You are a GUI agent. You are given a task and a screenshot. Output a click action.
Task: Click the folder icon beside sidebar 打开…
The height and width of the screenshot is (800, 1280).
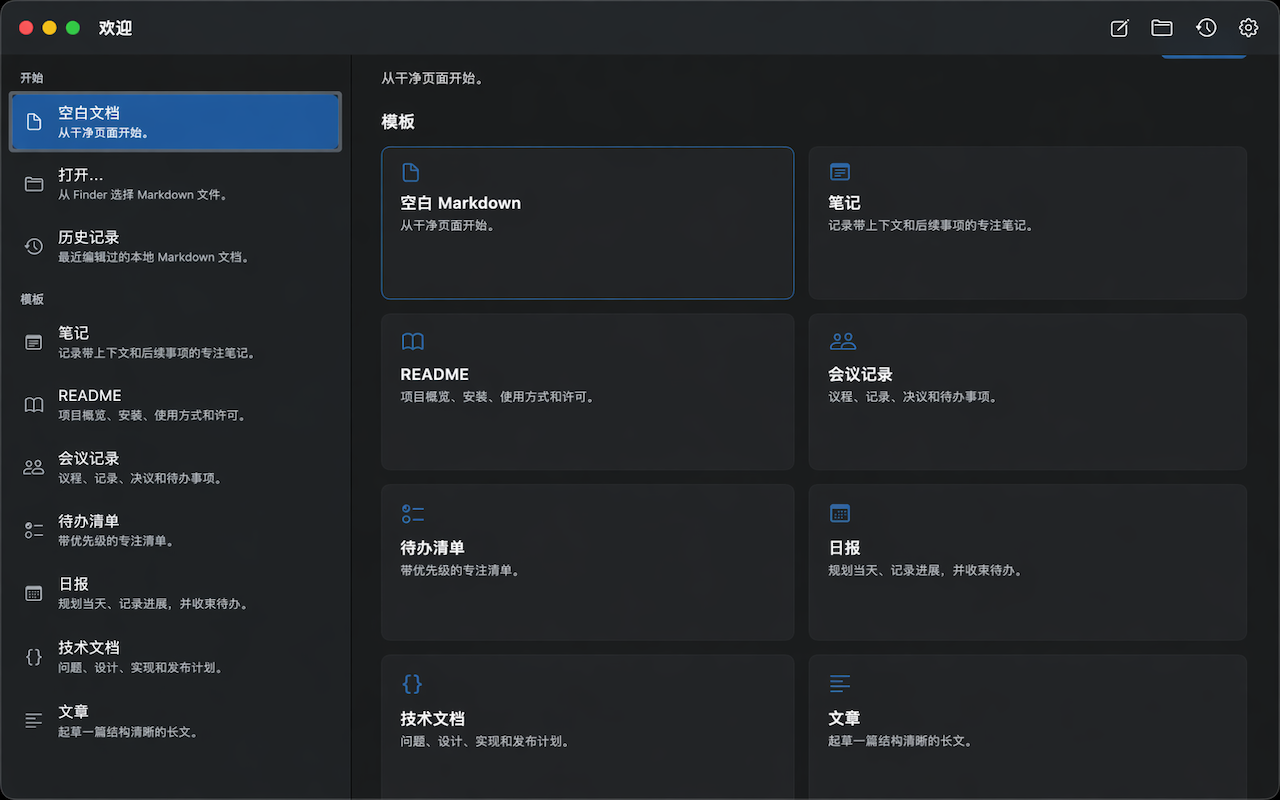point(34,184)
